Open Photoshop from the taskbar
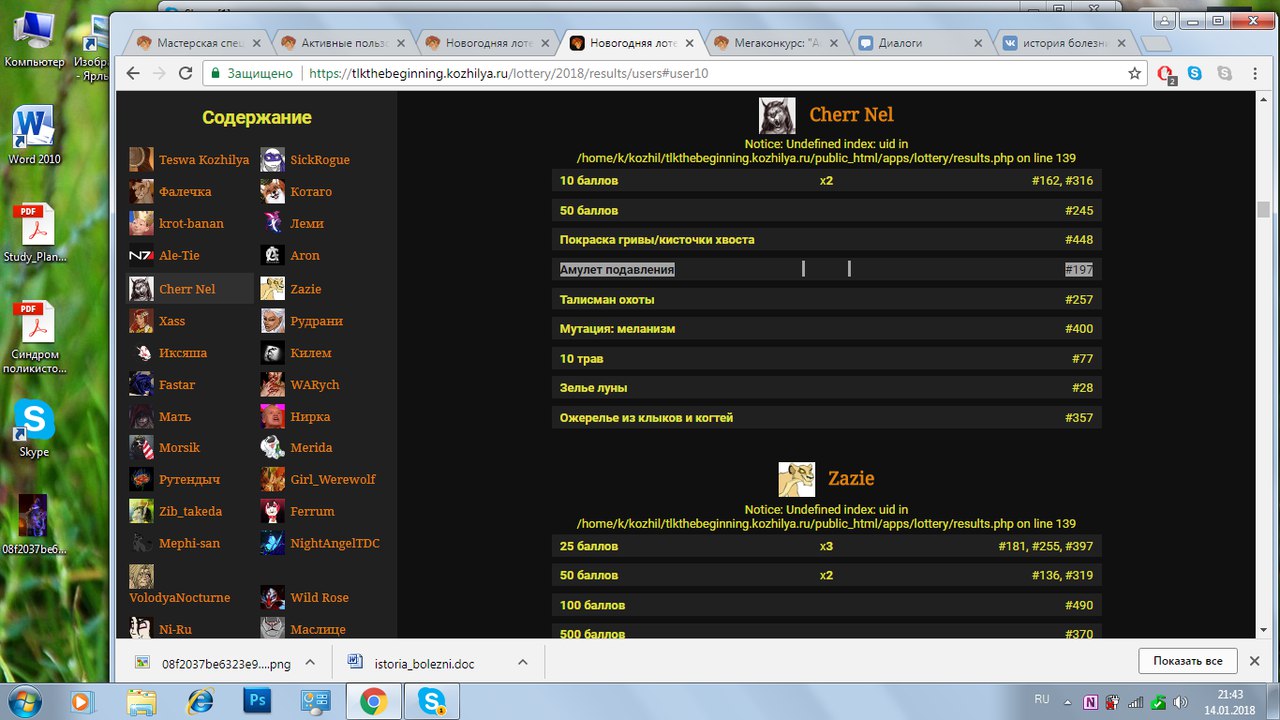This screenshot has width=1280, height=720. (257, 701)
